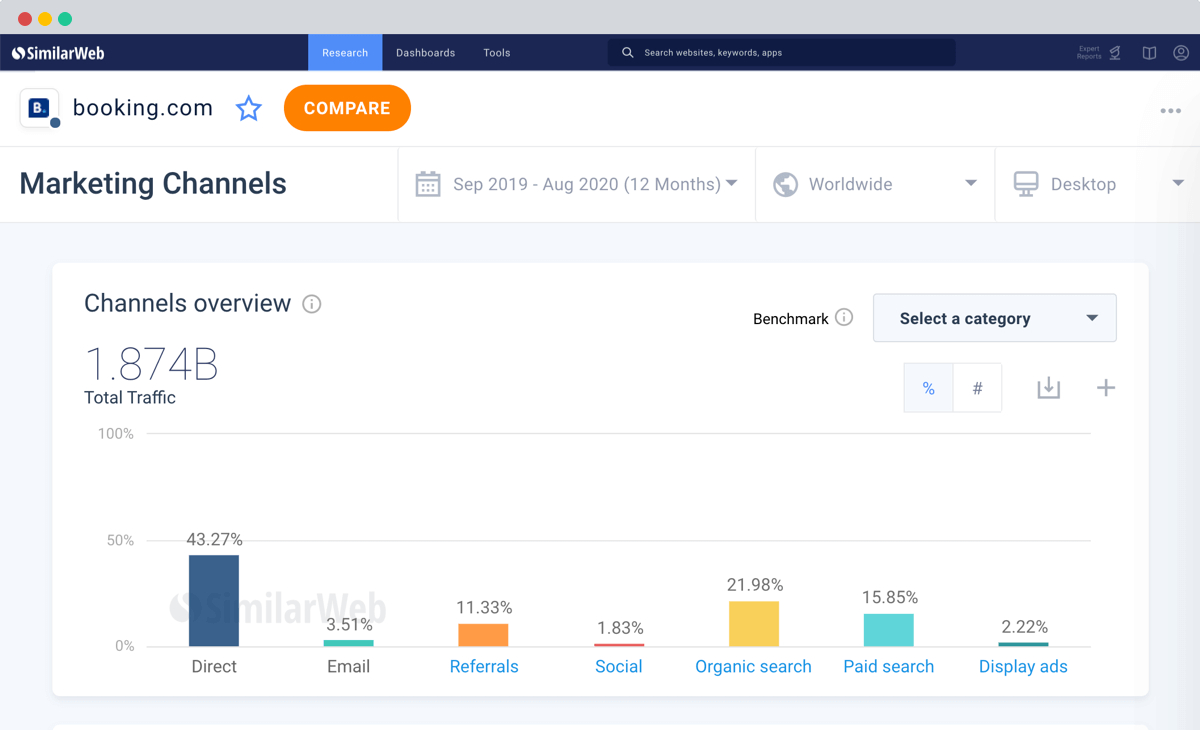Click the 15.85% value label

(889, 598)
